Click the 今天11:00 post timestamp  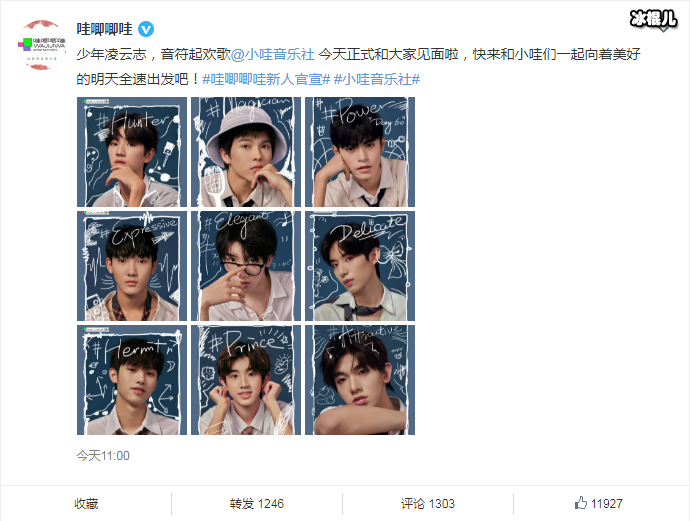tap(103, 455)
